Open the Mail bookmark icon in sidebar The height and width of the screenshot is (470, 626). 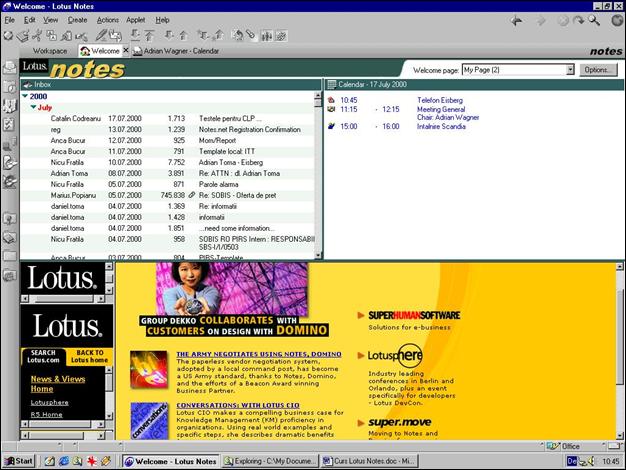pos(9,68)
